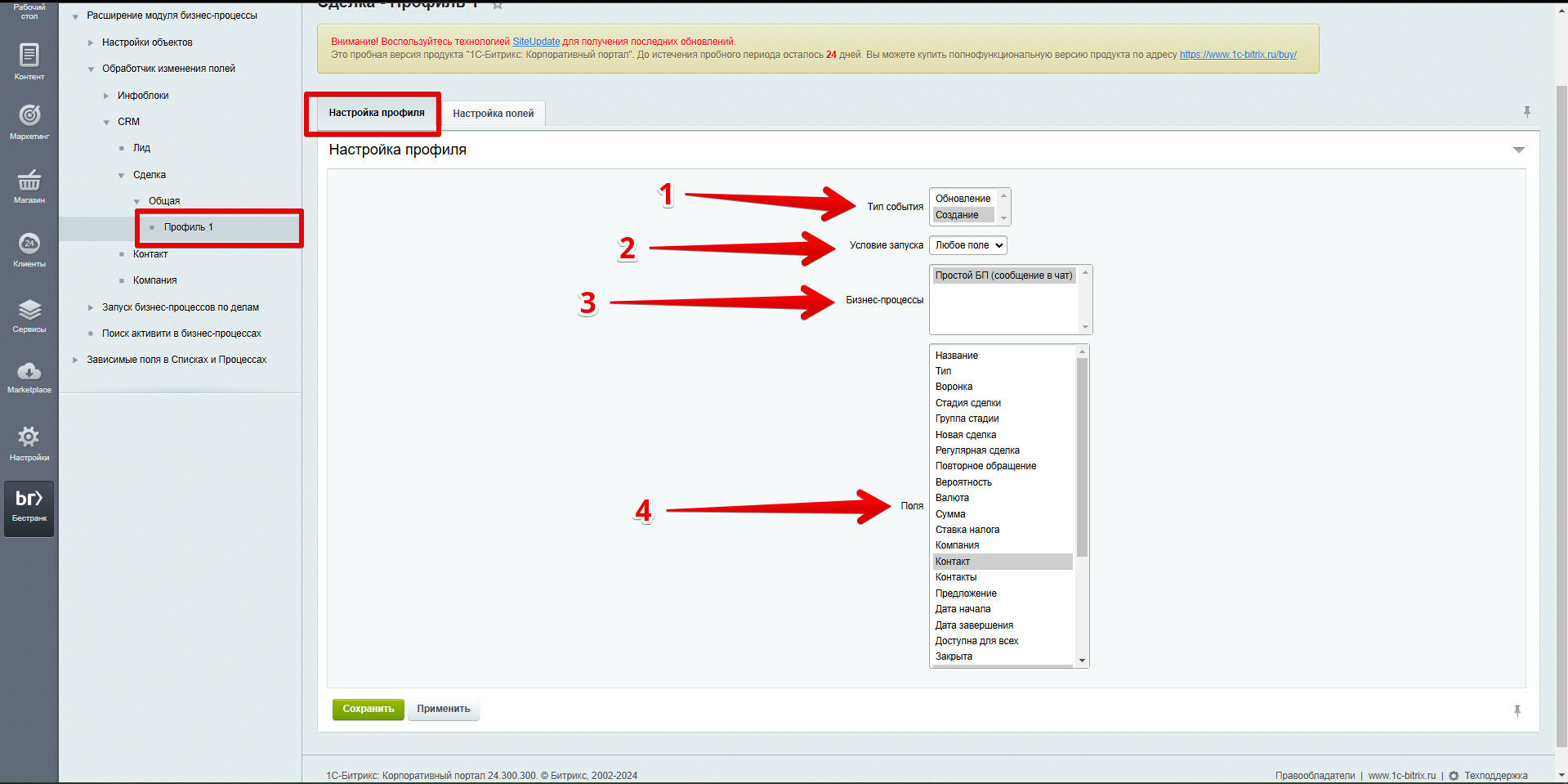Collapse the Настройка профиля section arrow
This screenshot has width=1568, height=784.
tap(1518, 150)
